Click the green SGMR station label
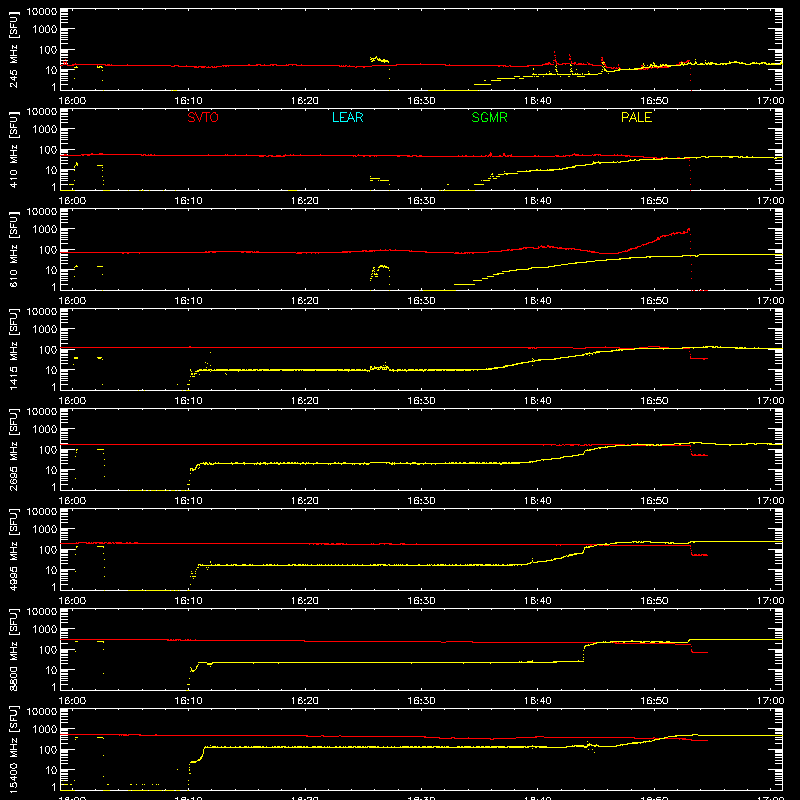The height and width of the screenshot is (800, 800). [x=489, y=117]
